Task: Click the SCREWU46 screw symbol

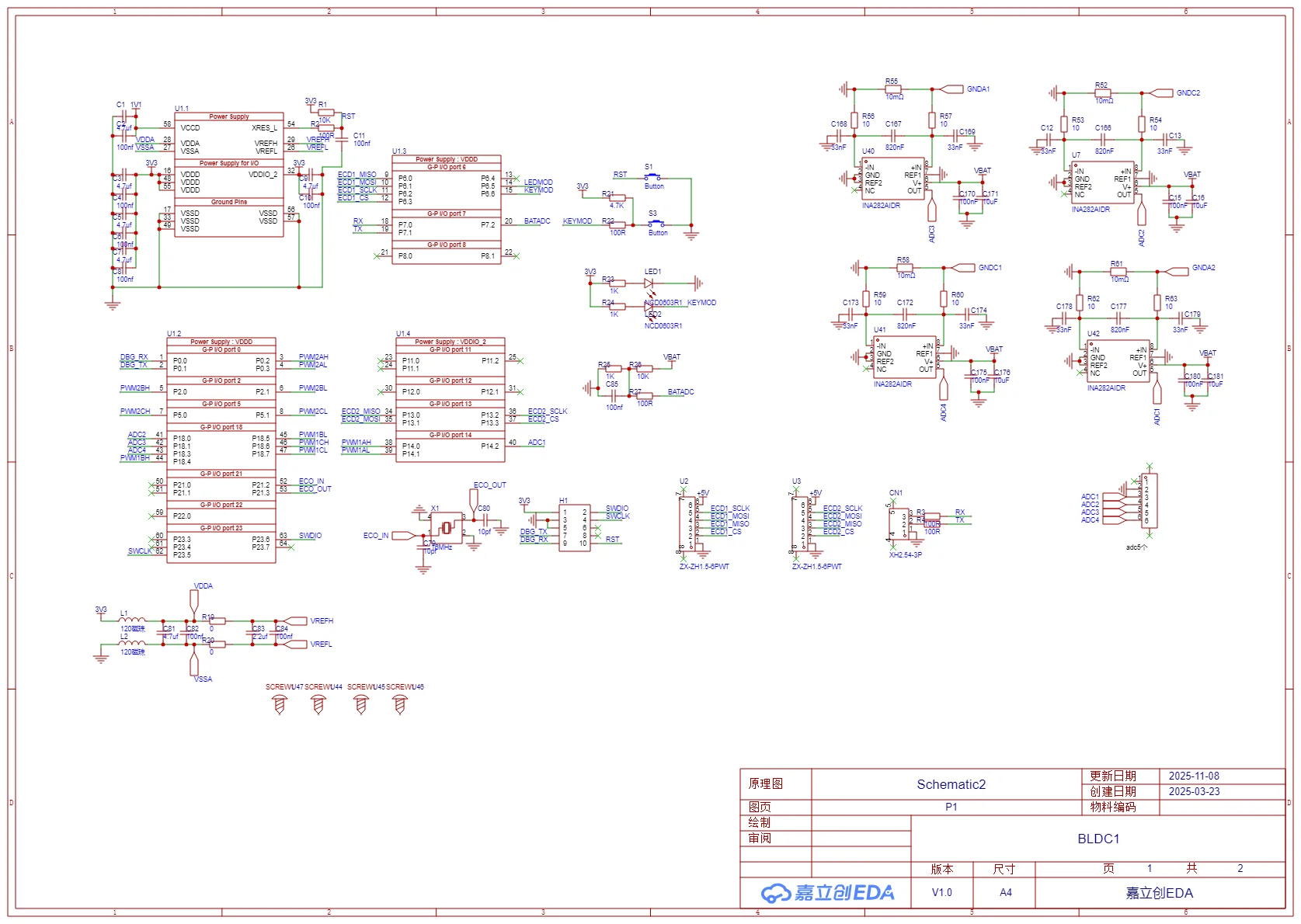Action: [399, 704]
